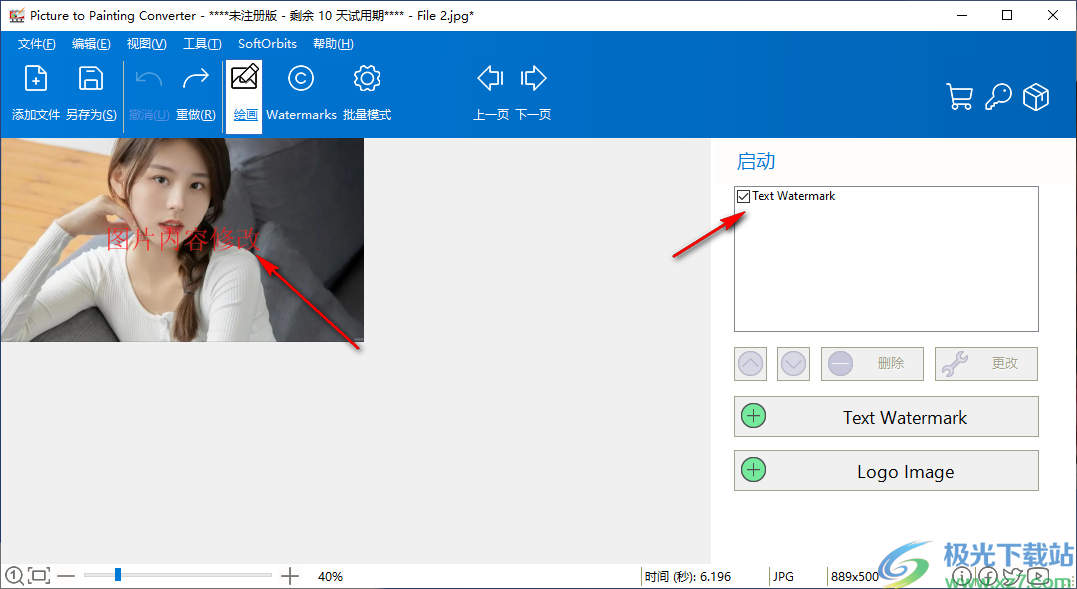This screenshot has width=1077, height=589.
Task: Open the 文件(F) menu
Action: click(x=36, y=44)
